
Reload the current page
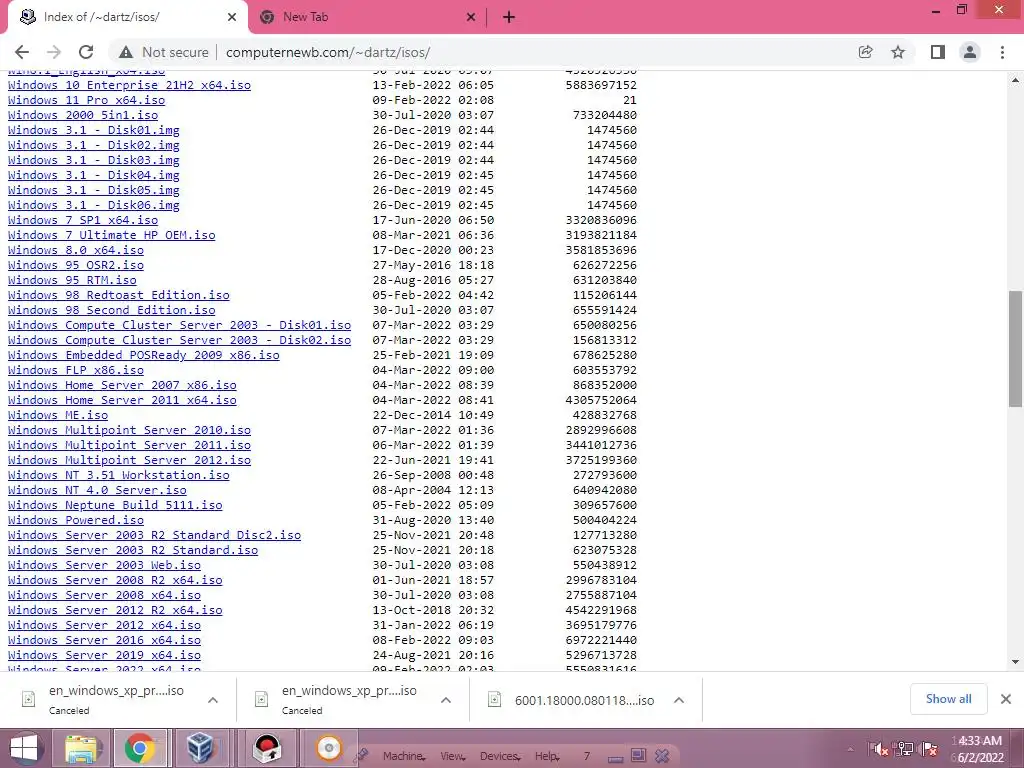[86, 52]
